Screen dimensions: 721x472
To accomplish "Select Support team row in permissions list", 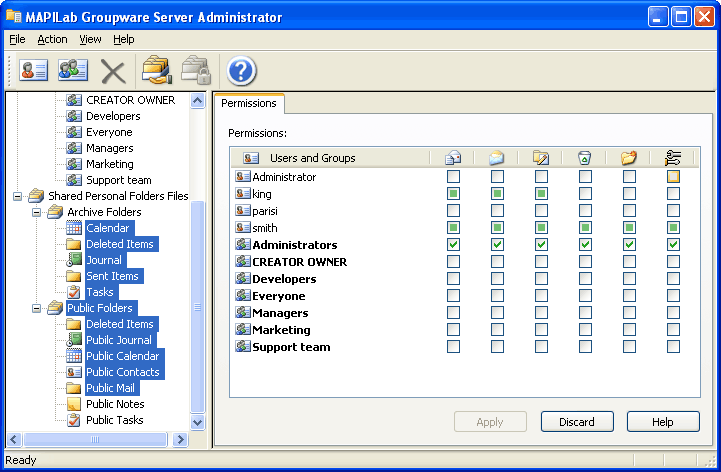I will pos(465,347).
